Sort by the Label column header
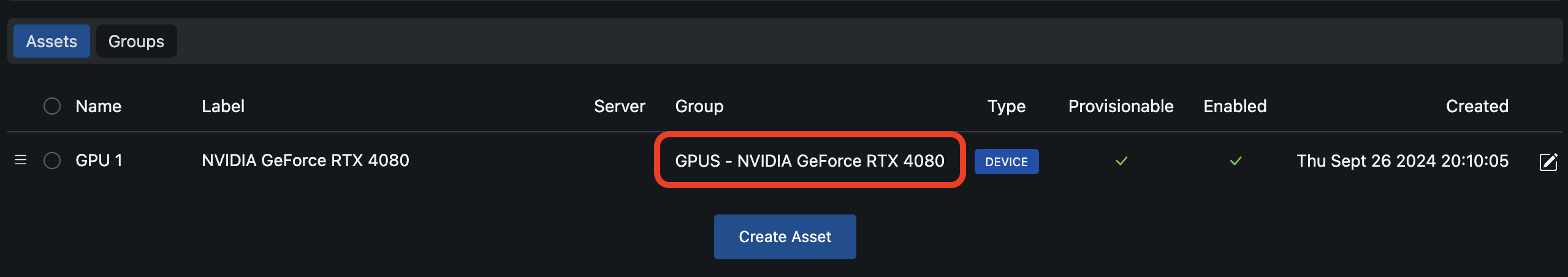 pyautogui.click(x=223, y=106)
